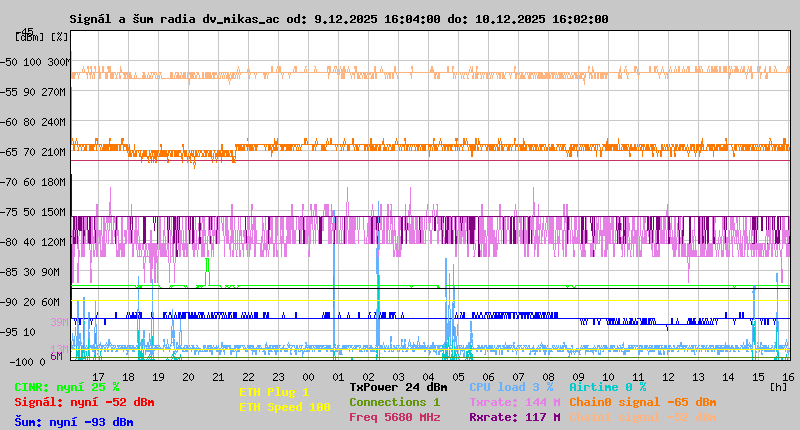Click hour '08' on the time axis
The height and width of the screenshot is (430, 800).
(x=548, y=377)
